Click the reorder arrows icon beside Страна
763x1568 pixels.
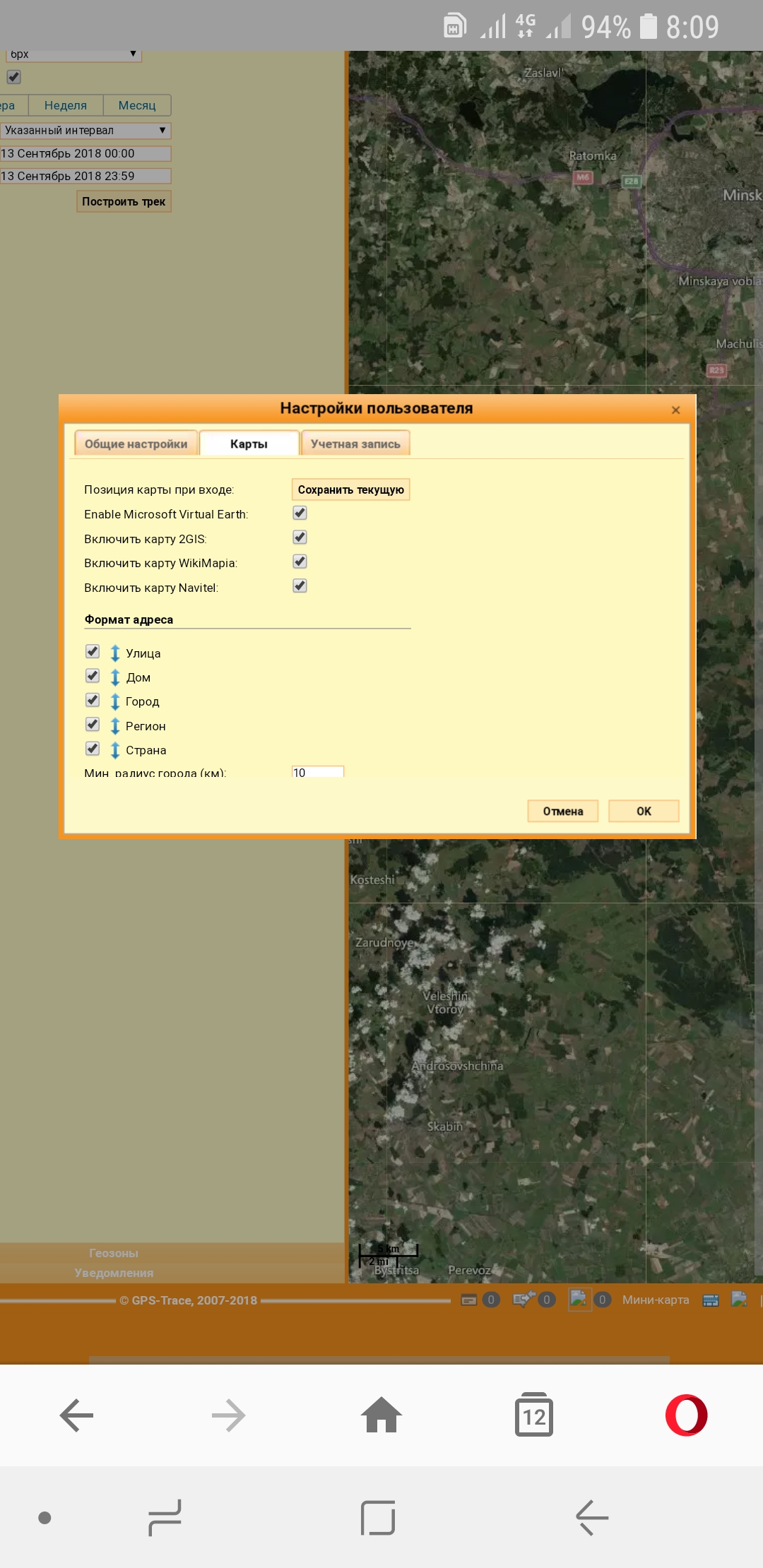click(x=115, y=750)
